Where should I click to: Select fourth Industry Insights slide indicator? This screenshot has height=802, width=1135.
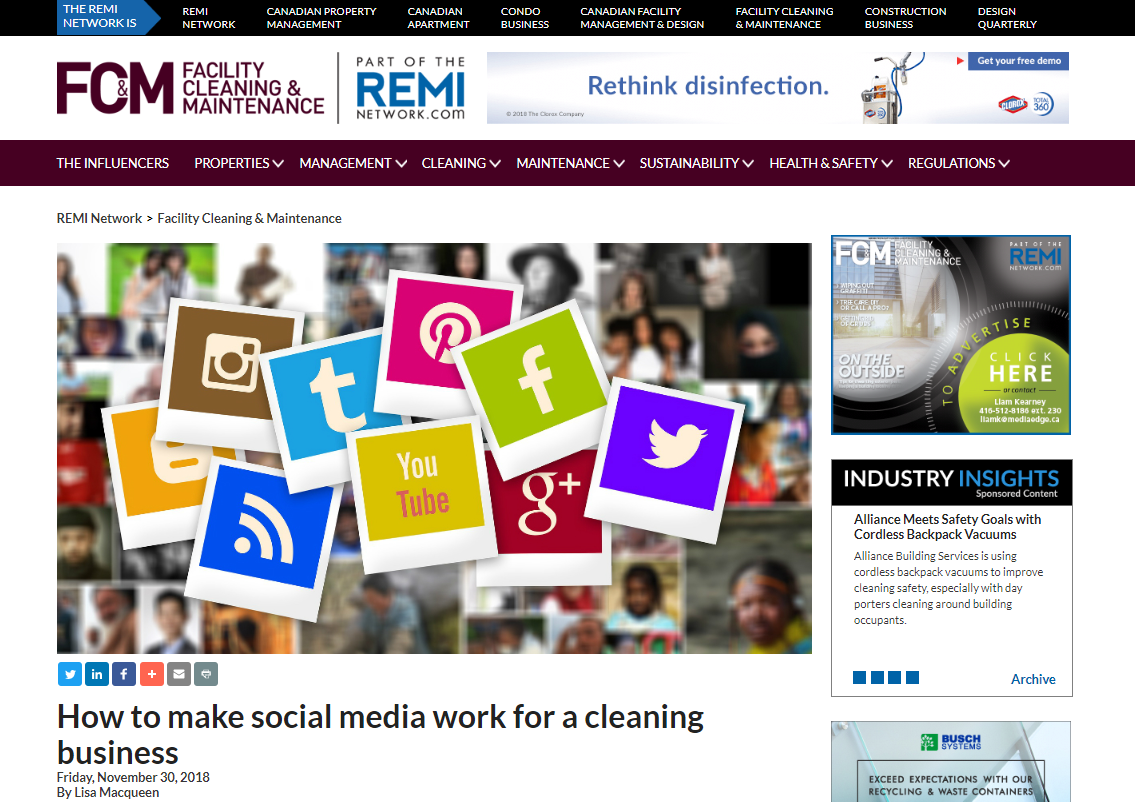click(x=912, y=678)
